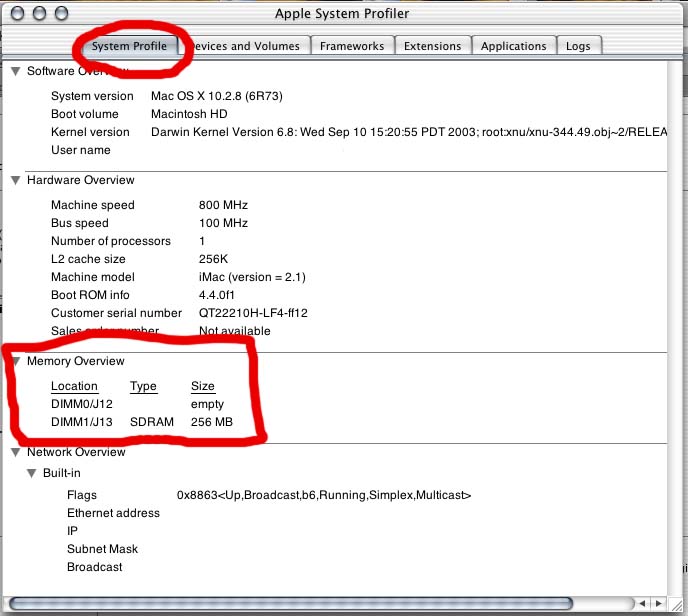Click the 100 MHz bus speed value
Image resolution: width=688 pixels, height=616 pixels.
click(x=223, y=223)
